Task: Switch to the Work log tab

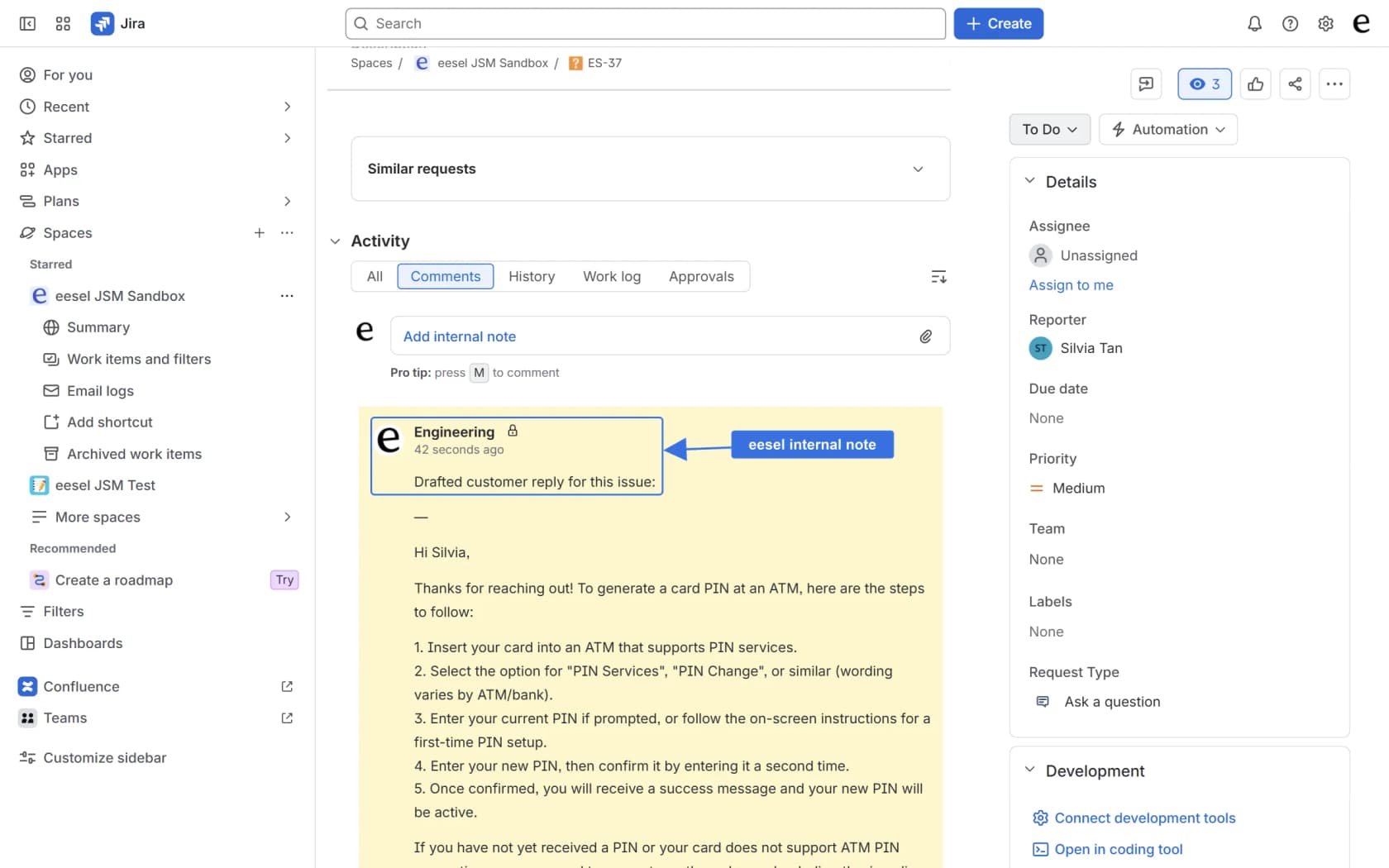Action: tap(612, 276)
